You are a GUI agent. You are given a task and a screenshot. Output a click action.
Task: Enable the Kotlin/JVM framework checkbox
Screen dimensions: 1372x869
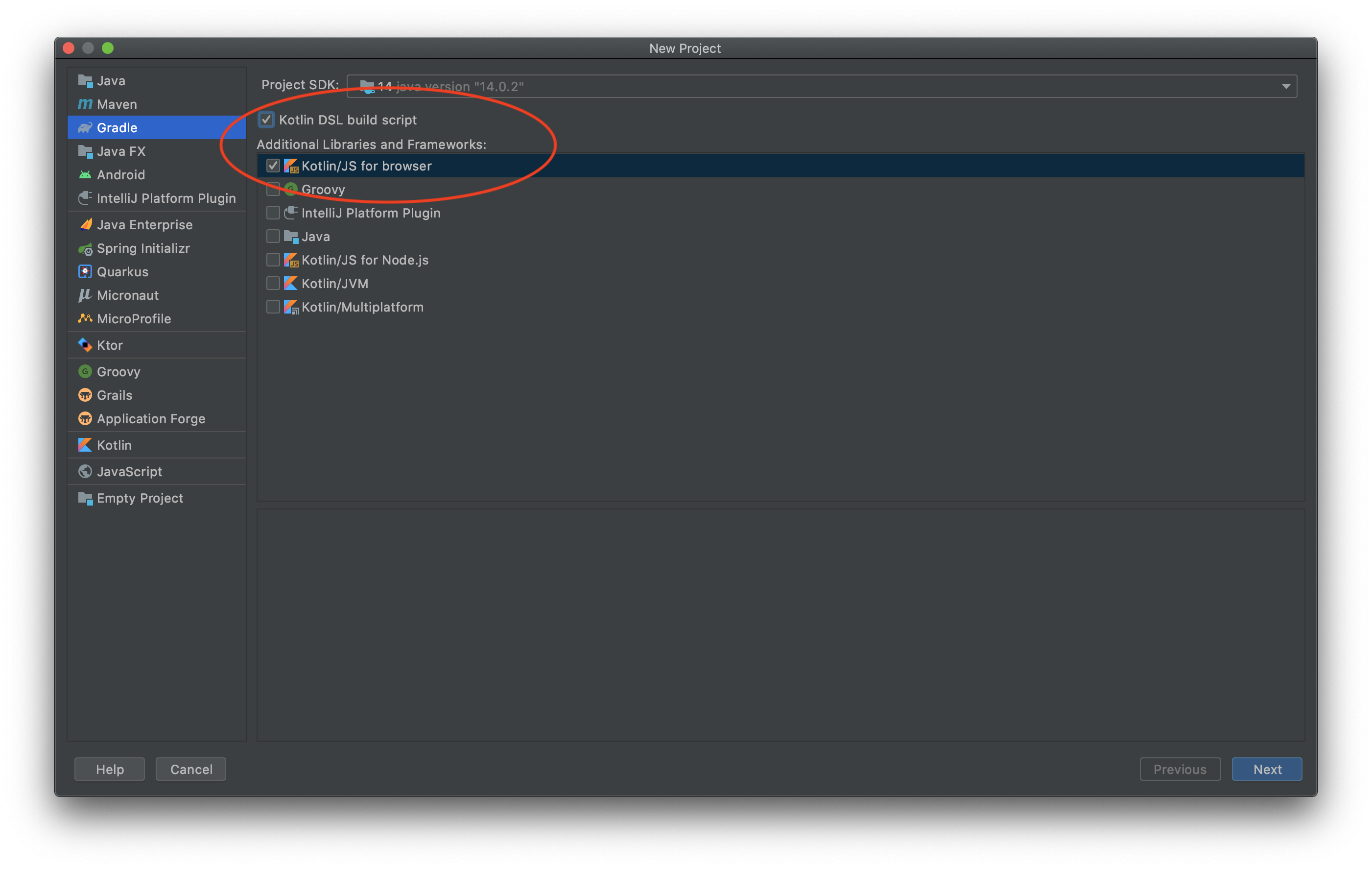(x=275, y=283)
